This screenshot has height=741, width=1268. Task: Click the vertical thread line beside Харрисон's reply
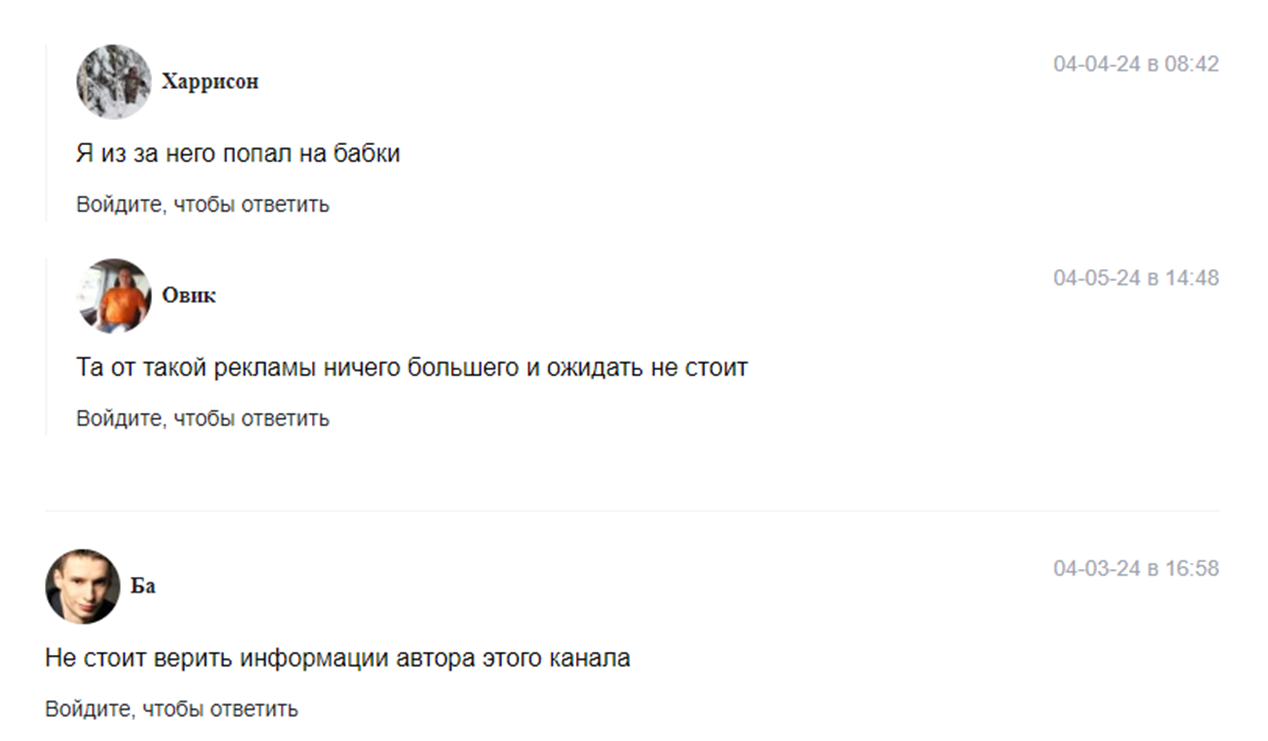[46, 132]
